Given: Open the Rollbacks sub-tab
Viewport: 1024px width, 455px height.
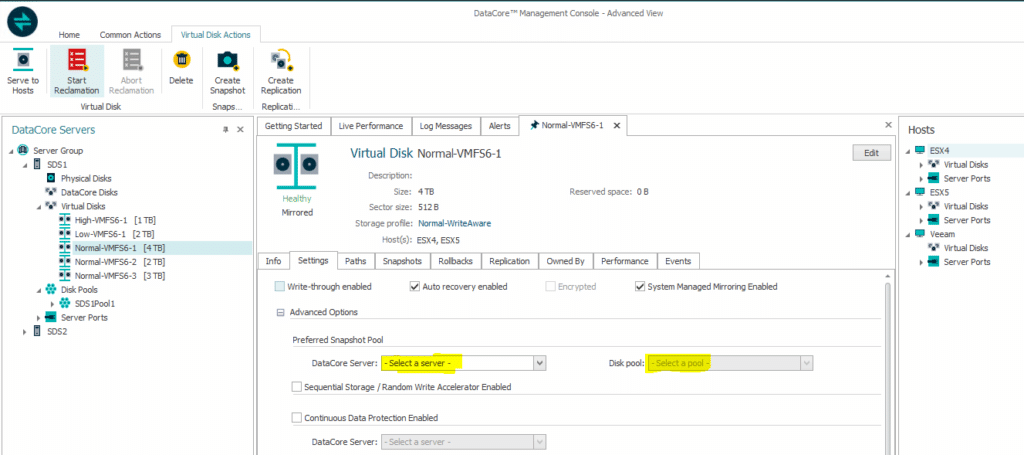Looking at the screenshot, I should coord(455,261).
